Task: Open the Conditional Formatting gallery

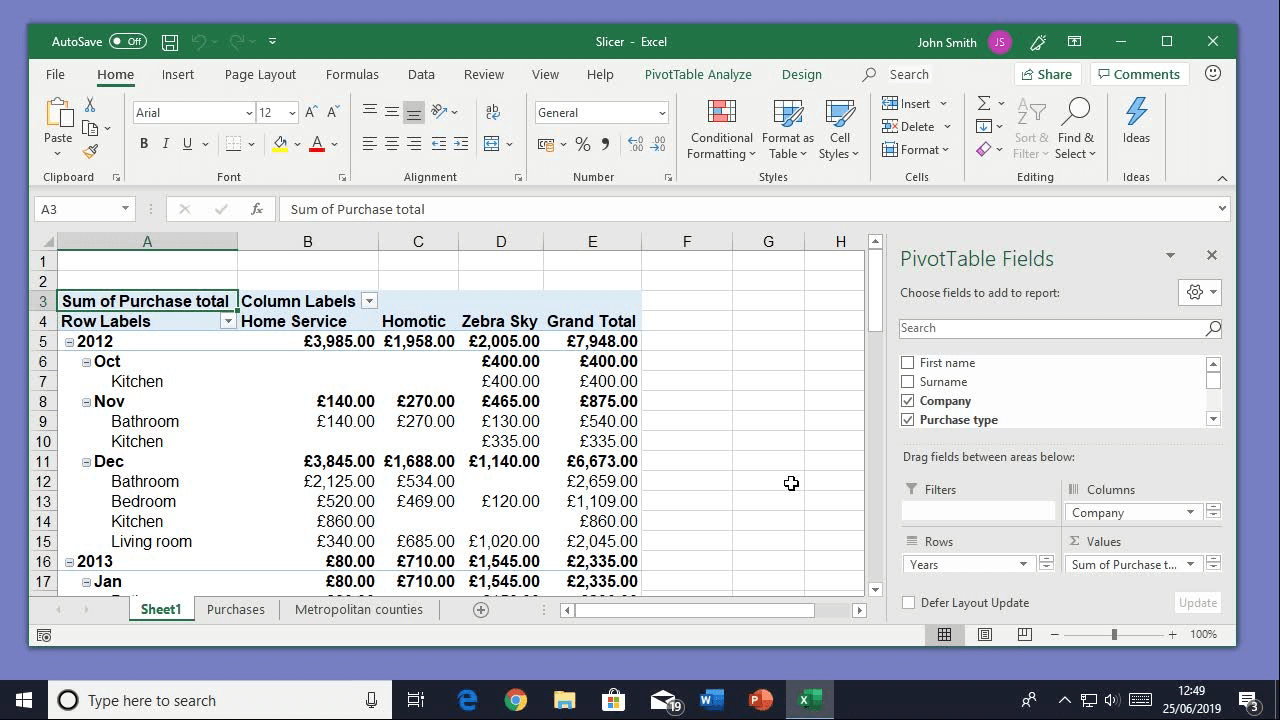Action: tap(720, 128)
